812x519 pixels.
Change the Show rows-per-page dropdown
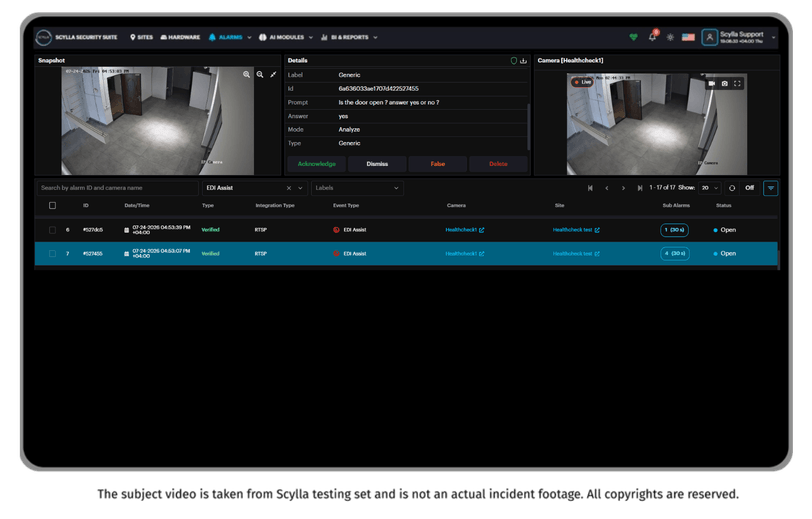coord(710,188)
